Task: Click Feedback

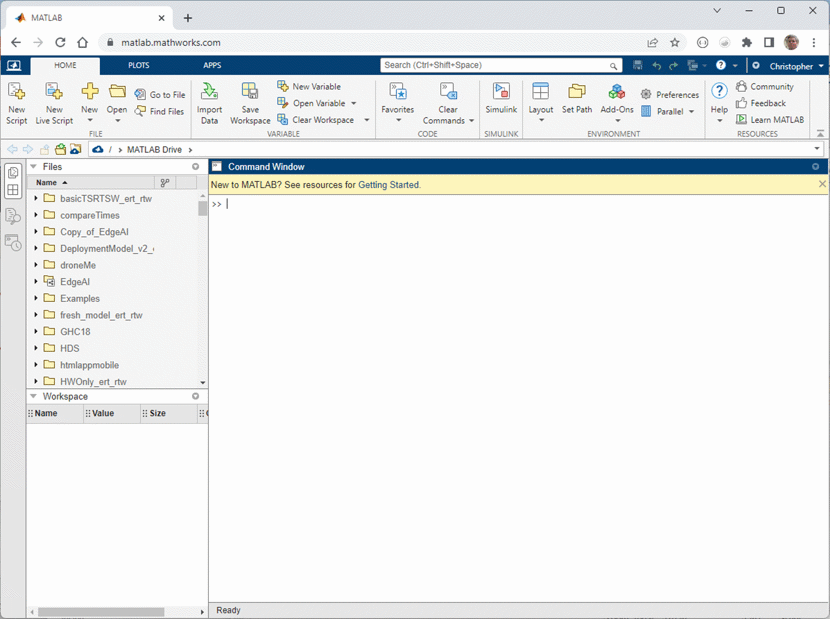Action: (x=761, y=103)
